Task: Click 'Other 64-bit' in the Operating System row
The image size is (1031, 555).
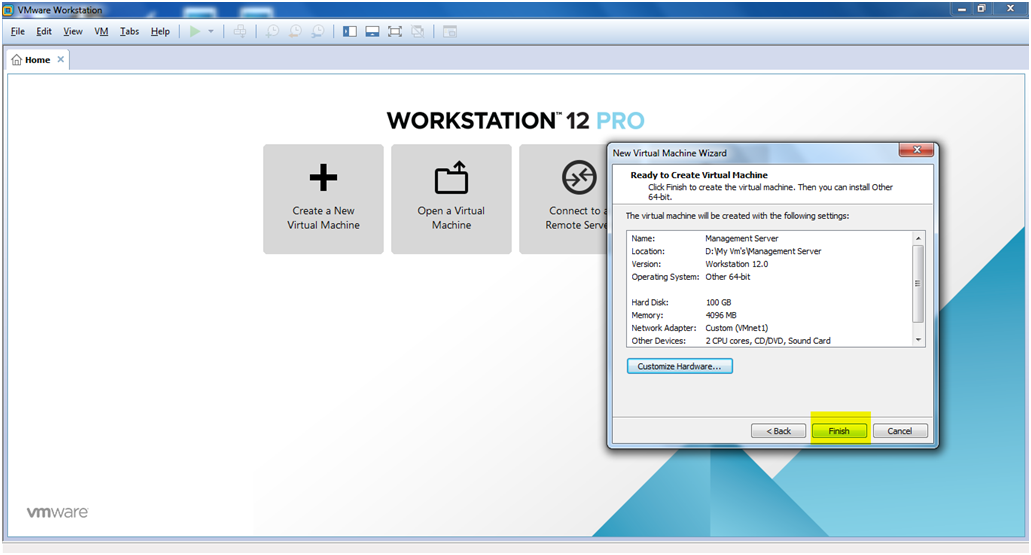Action: pos(728,277)
